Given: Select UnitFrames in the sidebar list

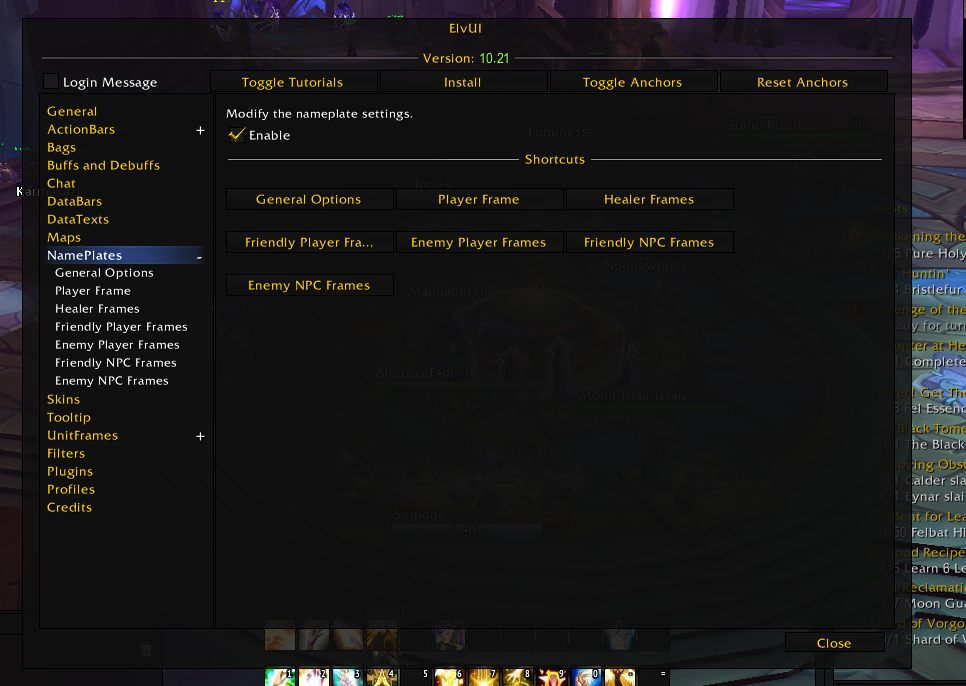Looking at the screenshot, I should 82,435.
